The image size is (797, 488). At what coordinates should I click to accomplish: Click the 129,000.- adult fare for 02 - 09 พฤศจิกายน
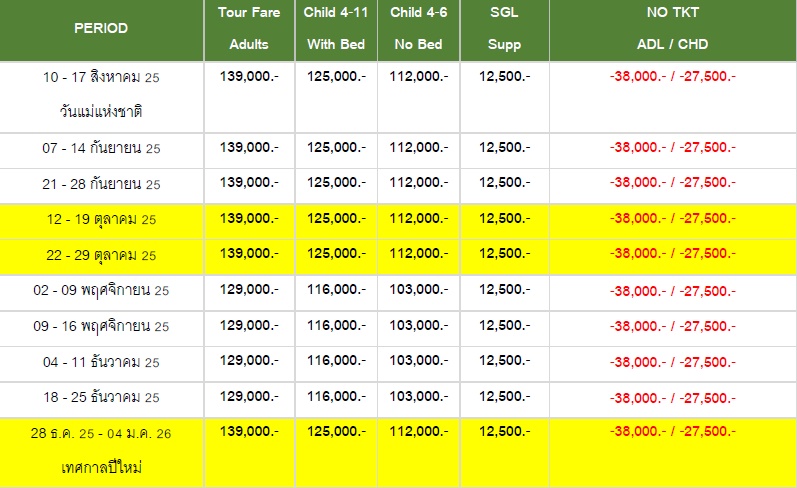coord(249,290)
